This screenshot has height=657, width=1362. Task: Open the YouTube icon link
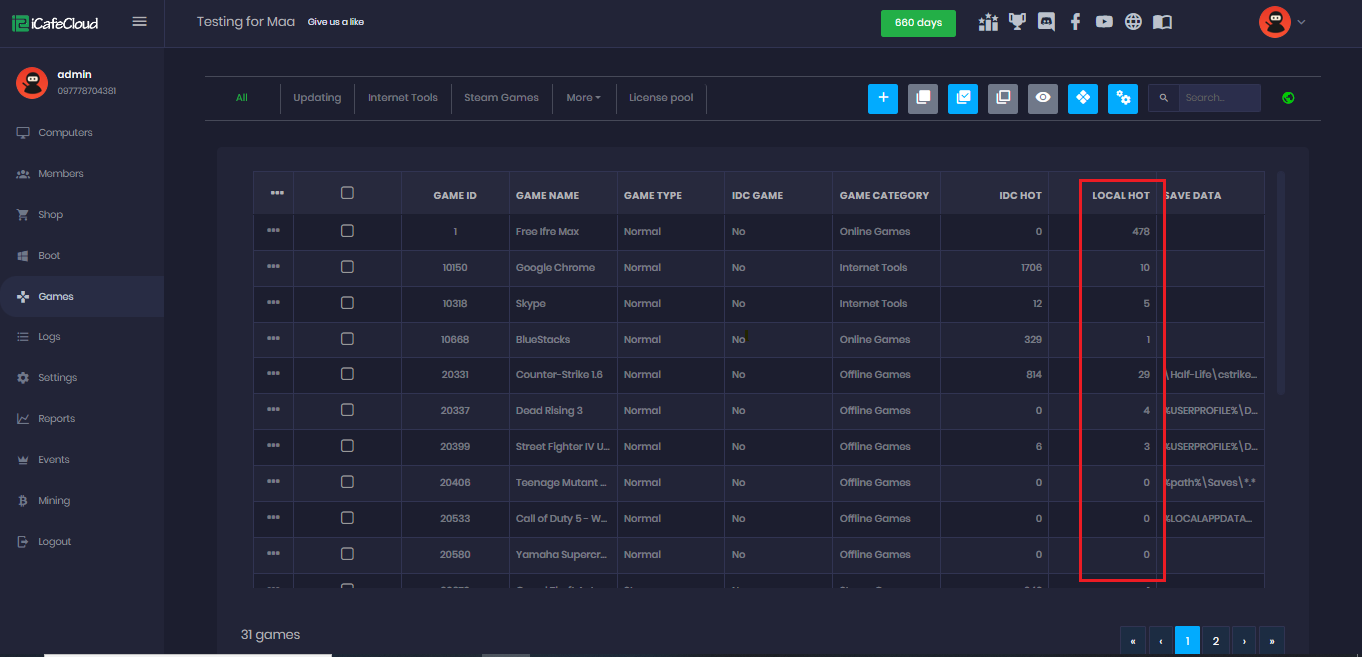1104,22
